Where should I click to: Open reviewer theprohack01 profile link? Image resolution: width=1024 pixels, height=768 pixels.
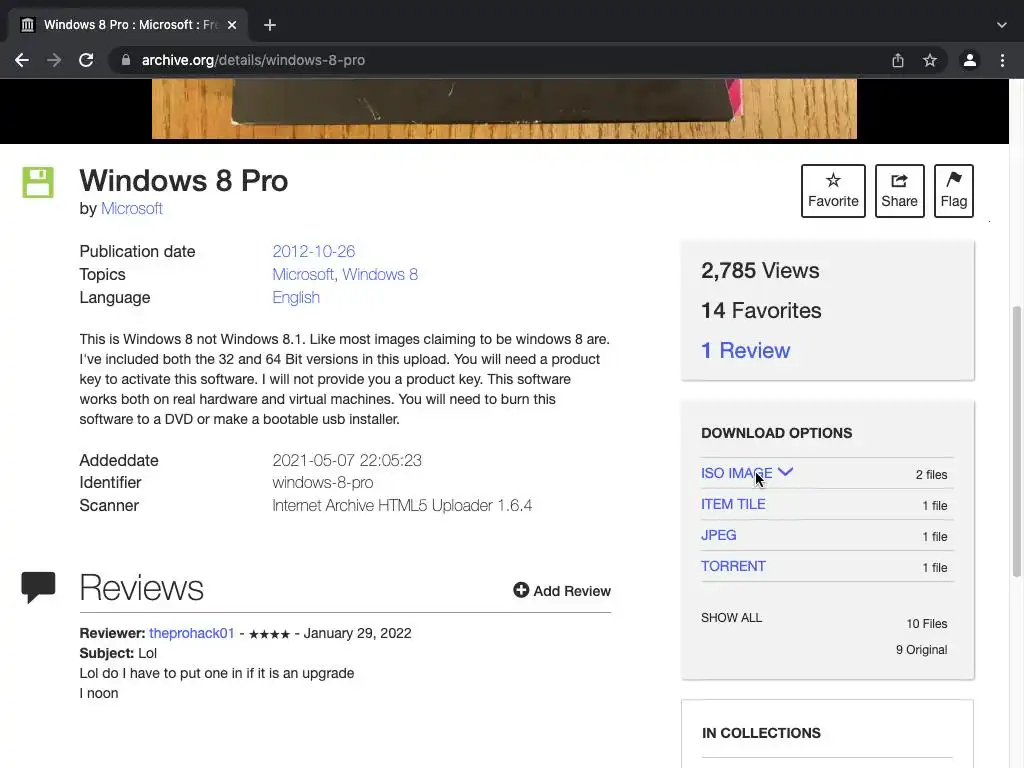[x=191, y=633]
